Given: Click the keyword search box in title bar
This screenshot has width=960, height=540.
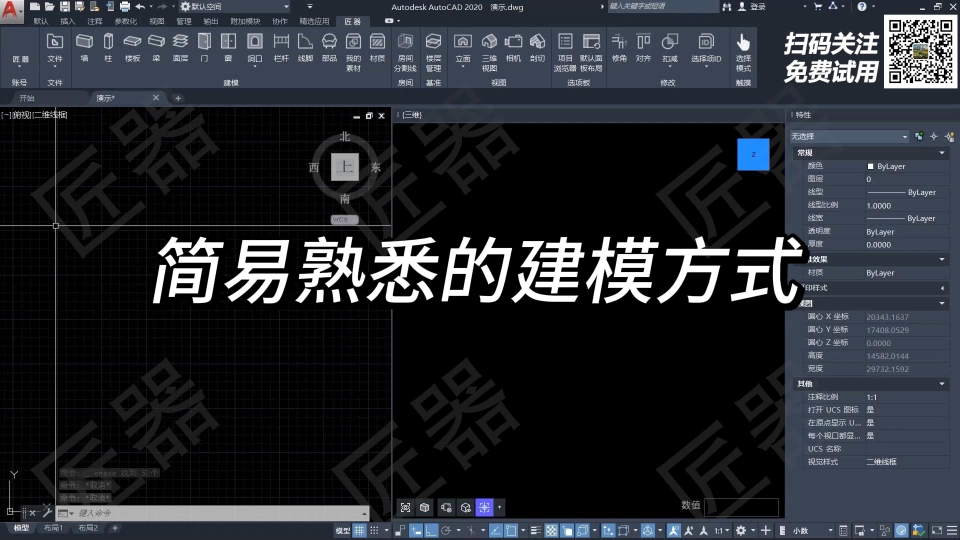Looking at the screenshot, I should [x=662, y=6].
